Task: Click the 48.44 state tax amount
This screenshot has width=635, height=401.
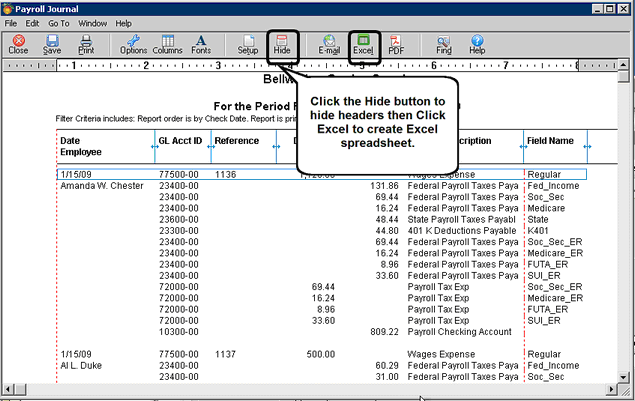Action: tap(387, 220)
